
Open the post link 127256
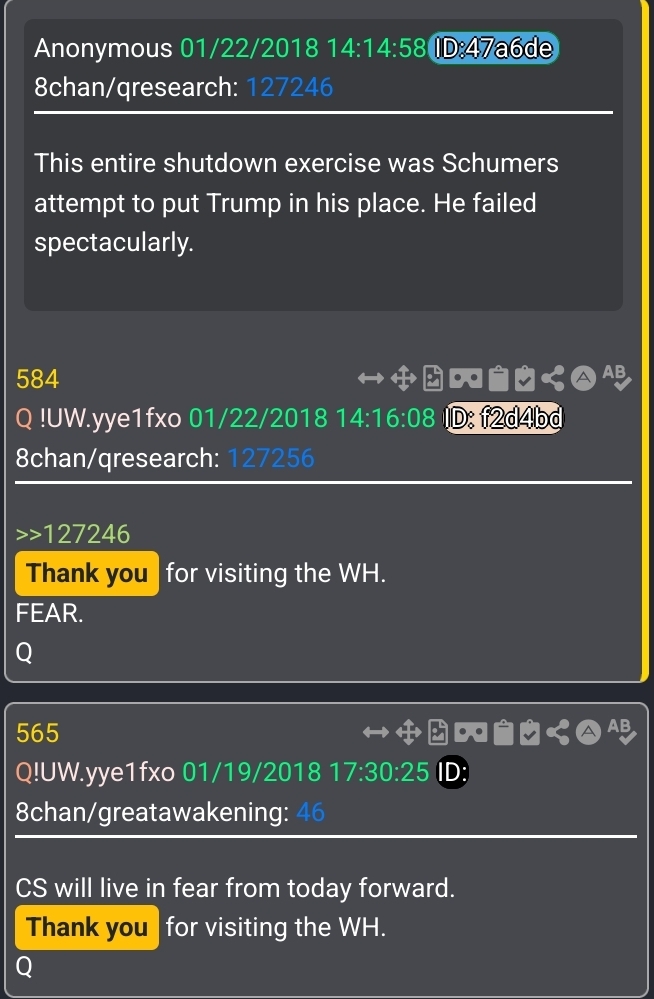coord(271,457)
